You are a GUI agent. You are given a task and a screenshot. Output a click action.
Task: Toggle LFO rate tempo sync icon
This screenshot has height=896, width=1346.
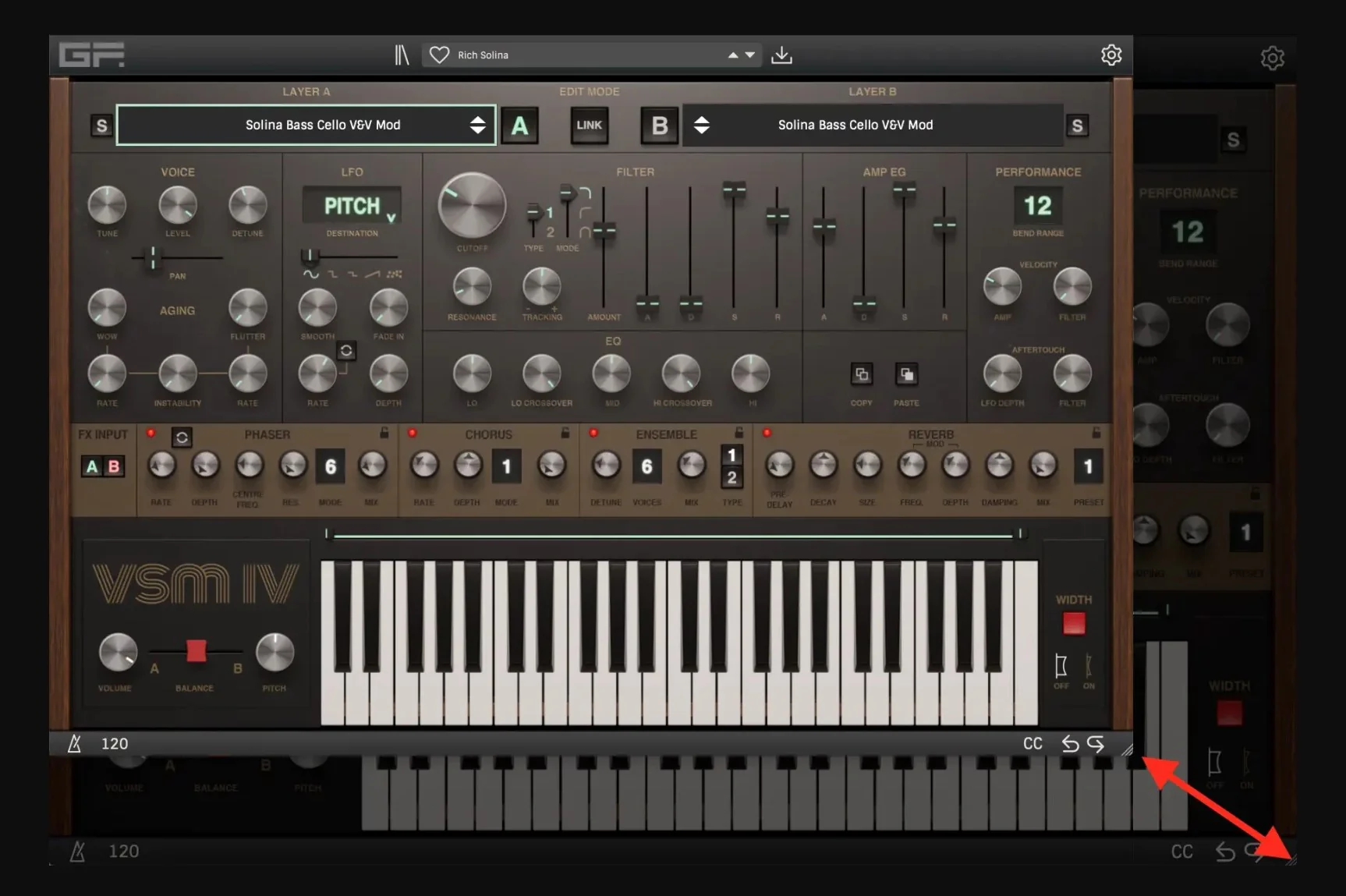click(346, 351)
